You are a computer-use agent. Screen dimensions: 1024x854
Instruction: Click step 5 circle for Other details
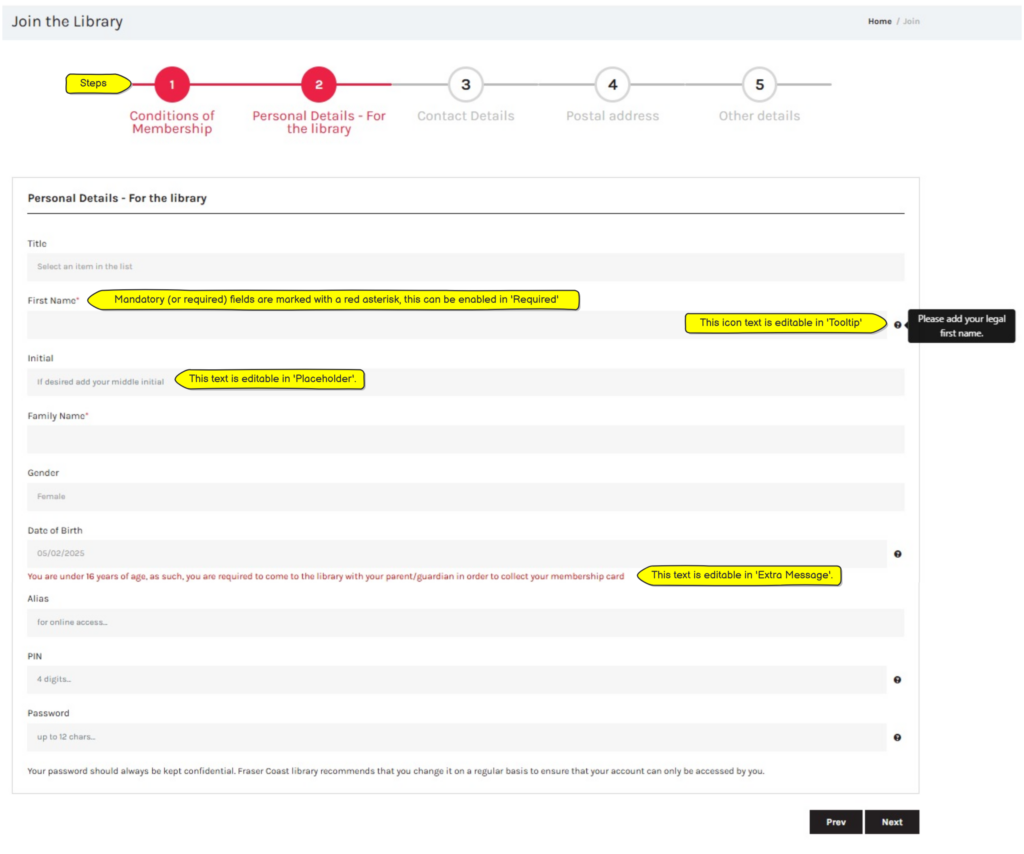(x=760, y=85)
